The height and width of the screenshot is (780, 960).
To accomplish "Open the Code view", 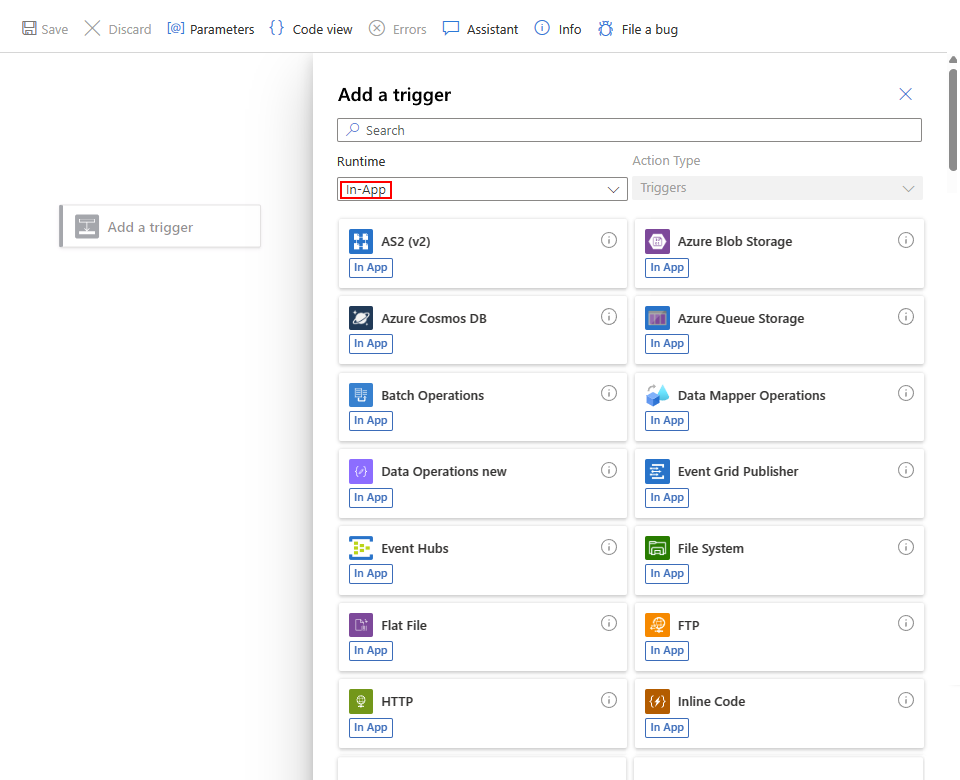I will click(311, 29).
